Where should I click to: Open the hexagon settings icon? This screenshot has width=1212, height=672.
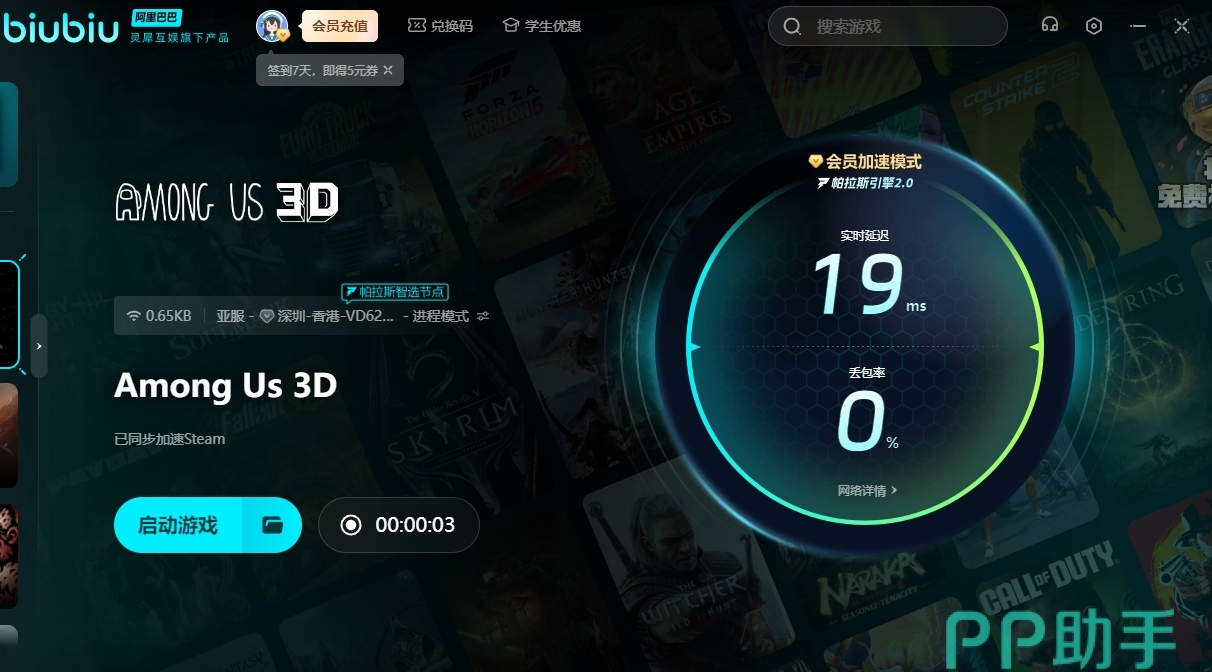1094,26
